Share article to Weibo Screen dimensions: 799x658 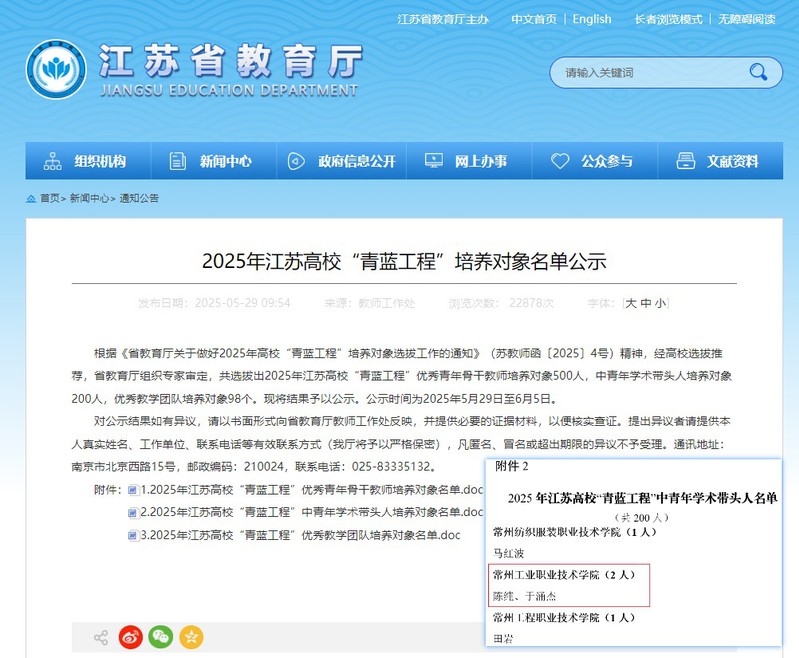(131, 636)
